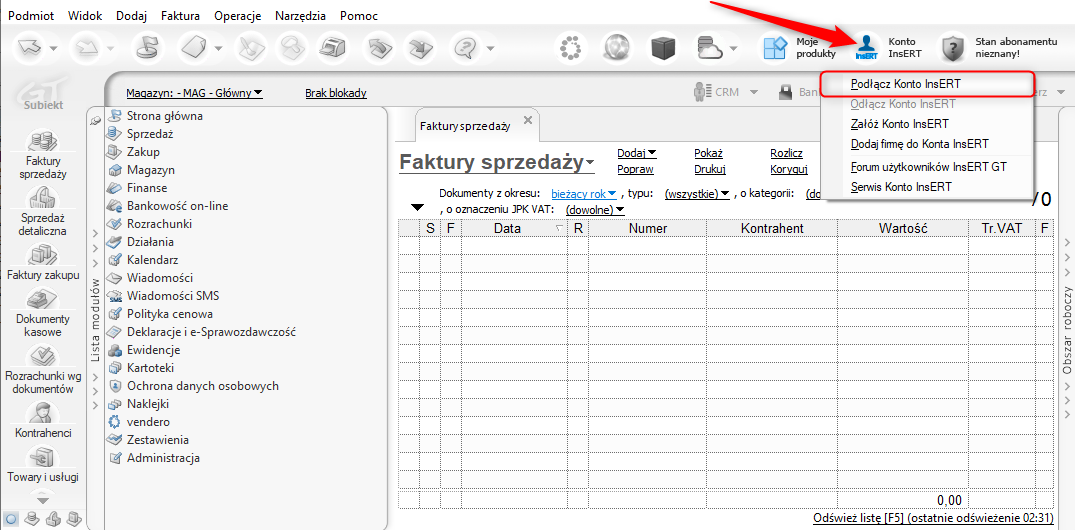Viewport: 1075px width, 530px height.
Task: Click the pin icon above Lista modułów
Action: pos(95,120)
